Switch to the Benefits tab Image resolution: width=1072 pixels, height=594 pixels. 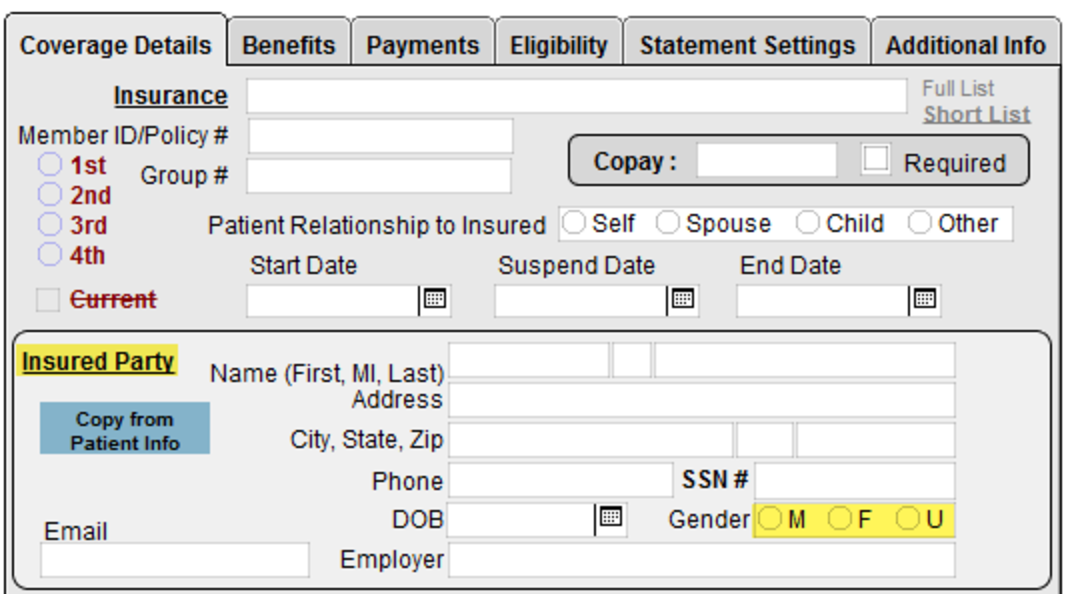[x=288, y=45]
